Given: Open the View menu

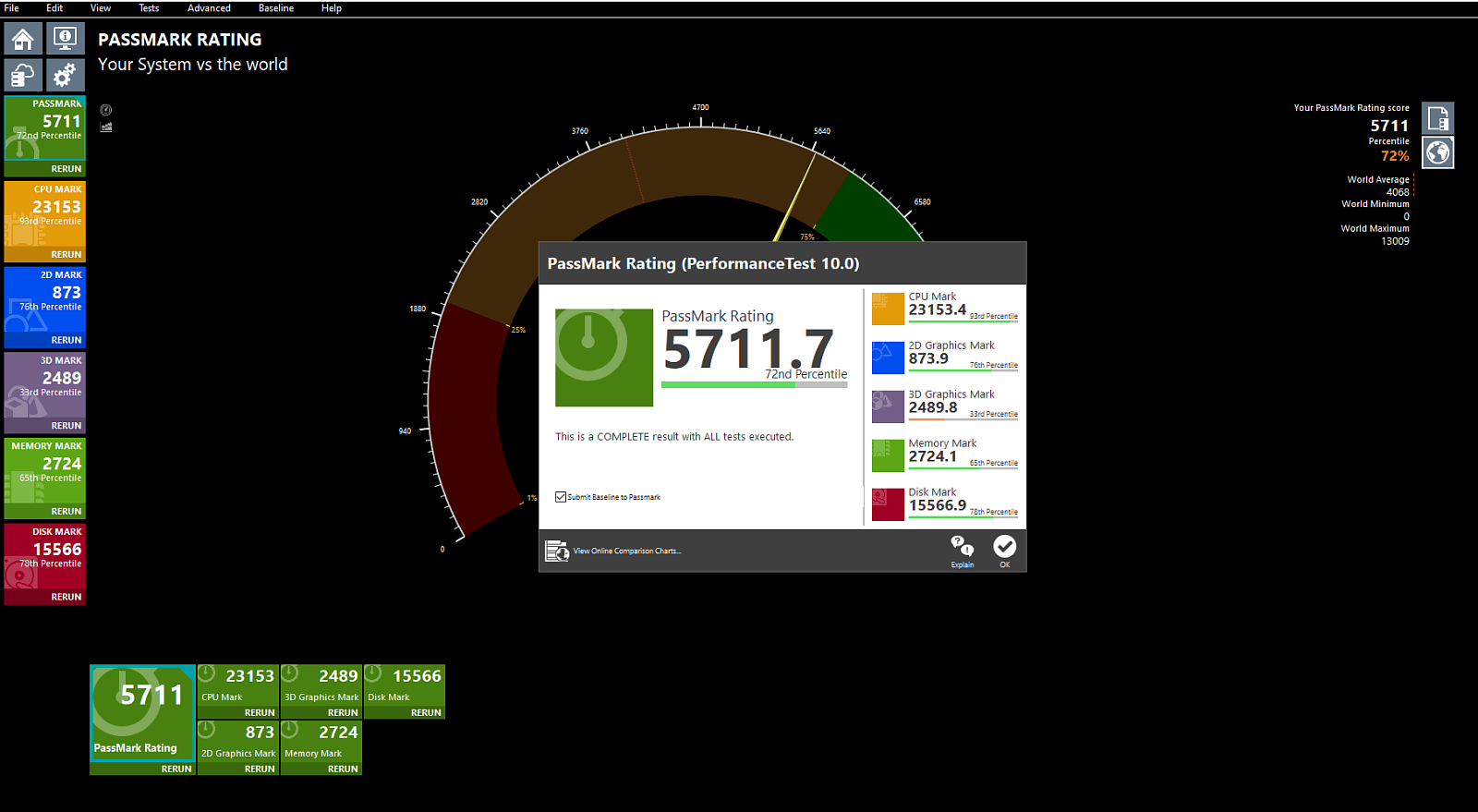Looking at the screenshot, I should point(101,8).
